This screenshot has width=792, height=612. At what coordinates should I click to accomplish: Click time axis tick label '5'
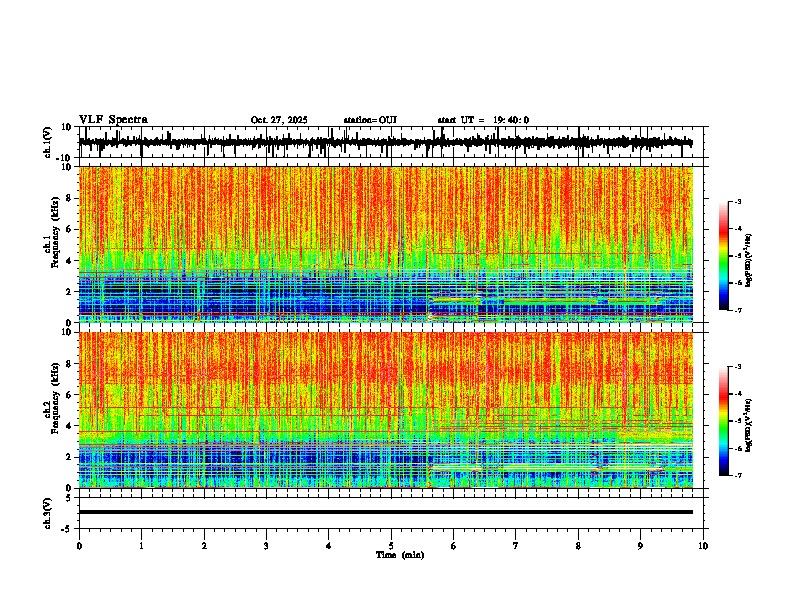pos(391,546)
